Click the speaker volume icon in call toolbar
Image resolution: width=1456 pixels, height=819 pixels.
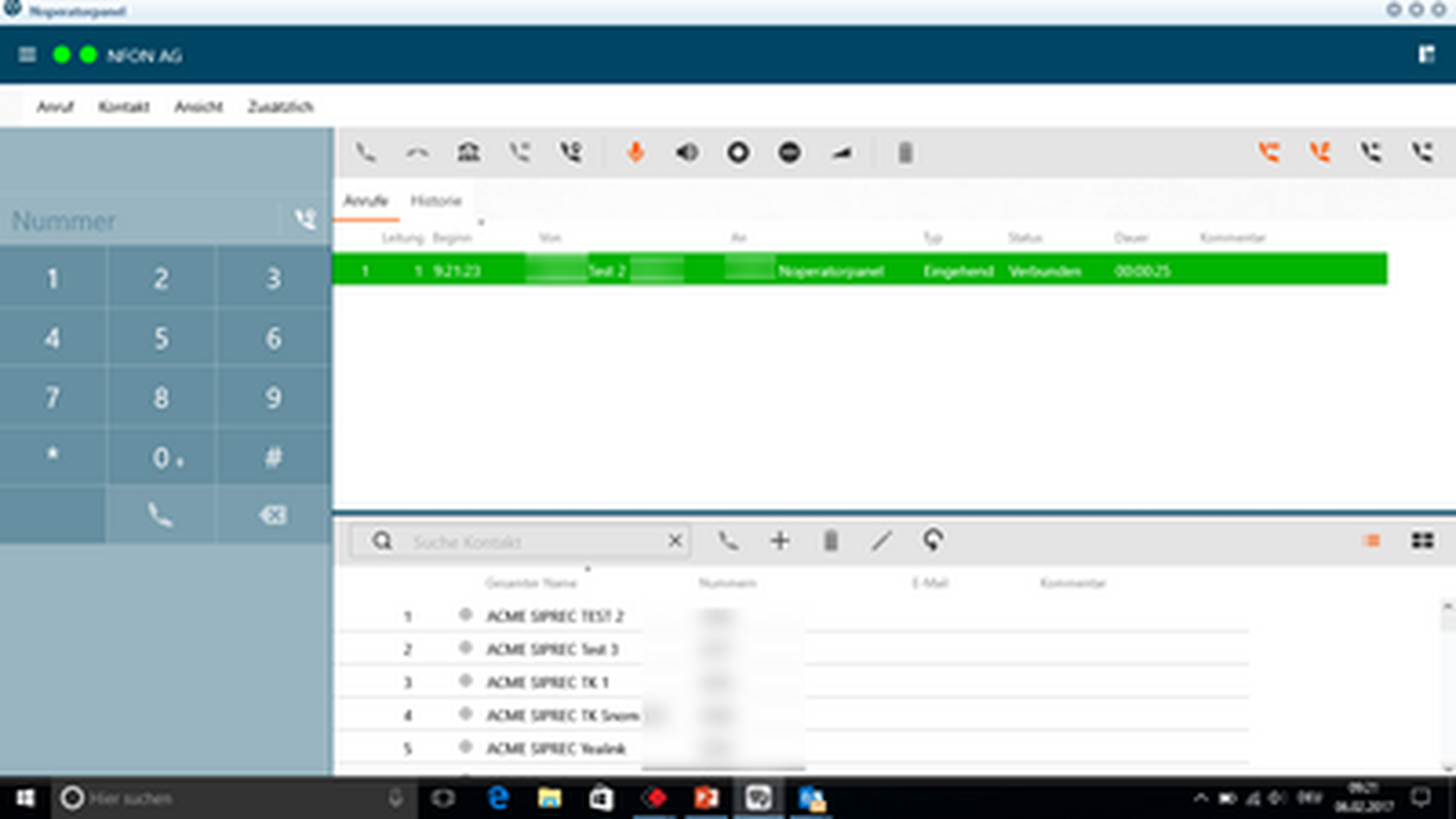coord(687,152)
